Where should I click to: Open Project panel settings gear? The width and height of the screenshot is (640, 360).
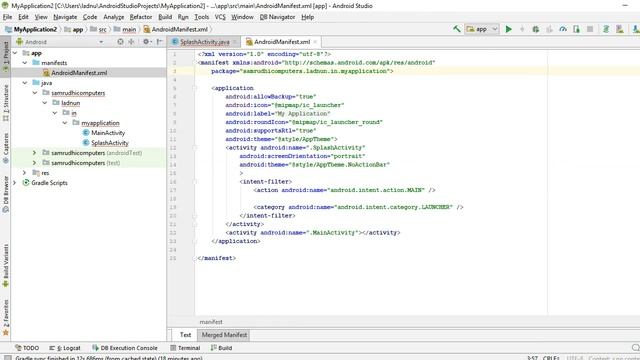pos(147,42)
